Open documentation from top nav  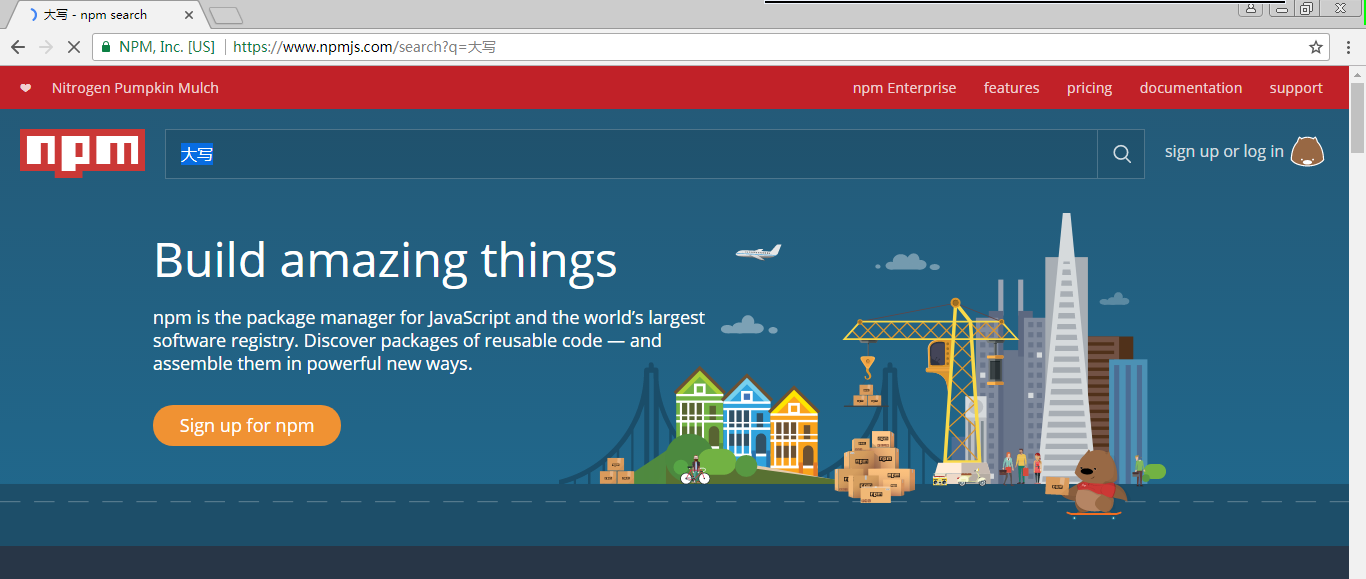point(1190,88)
